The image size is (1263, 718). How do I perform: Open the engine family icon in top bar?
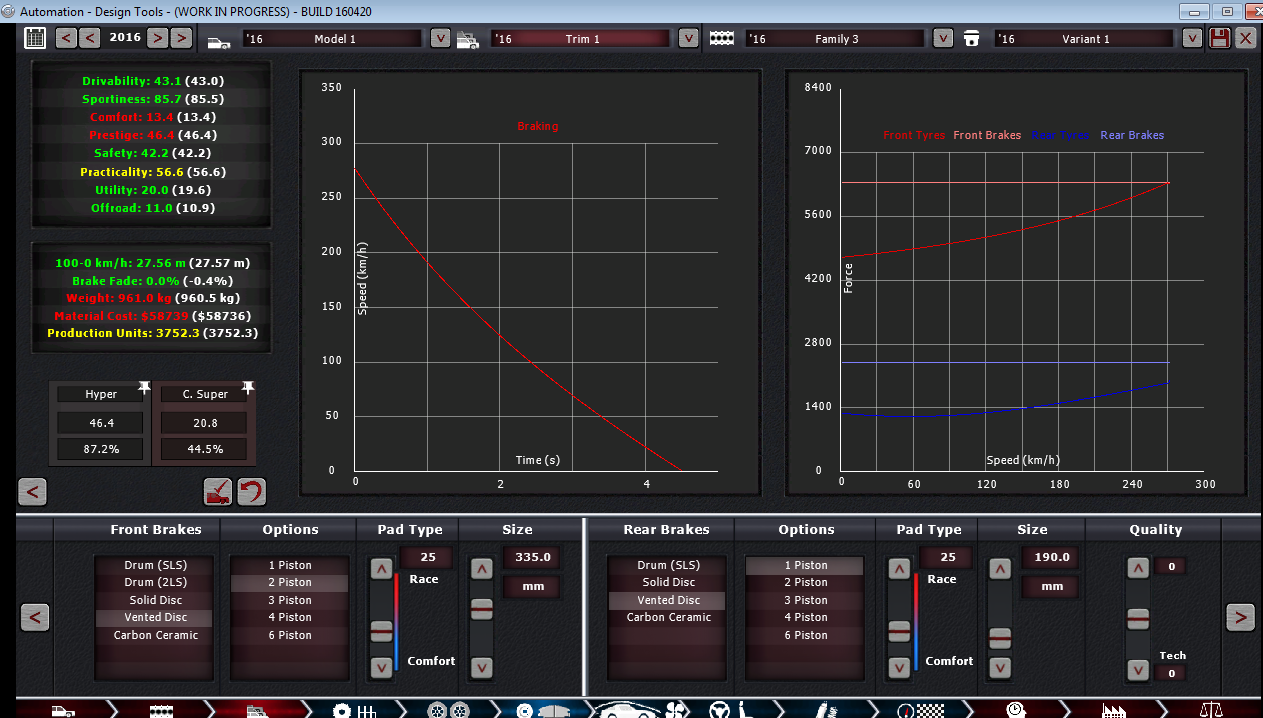coord(722,38)
